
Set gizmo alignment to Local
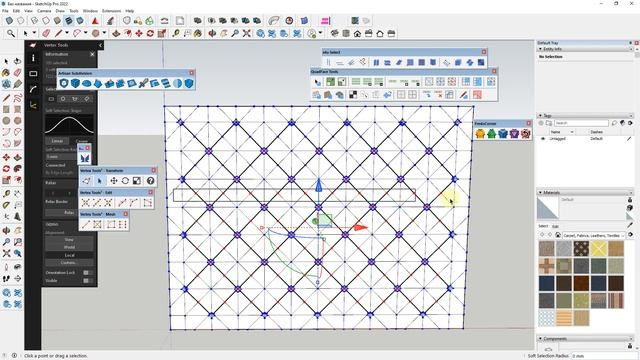tap(69, 255)
